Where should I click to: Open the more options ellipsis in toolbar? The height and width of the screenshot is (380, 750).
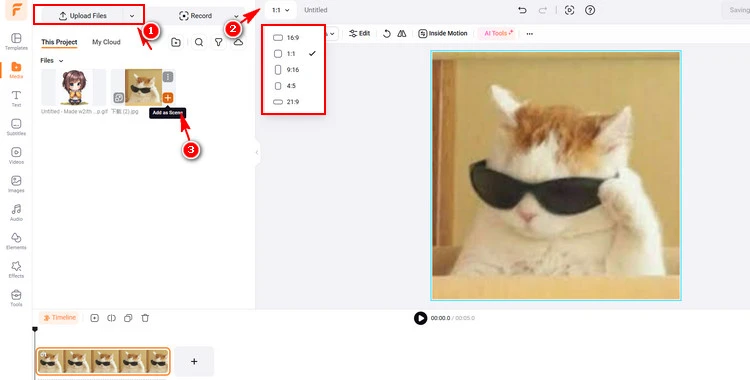tap(529, 34)
